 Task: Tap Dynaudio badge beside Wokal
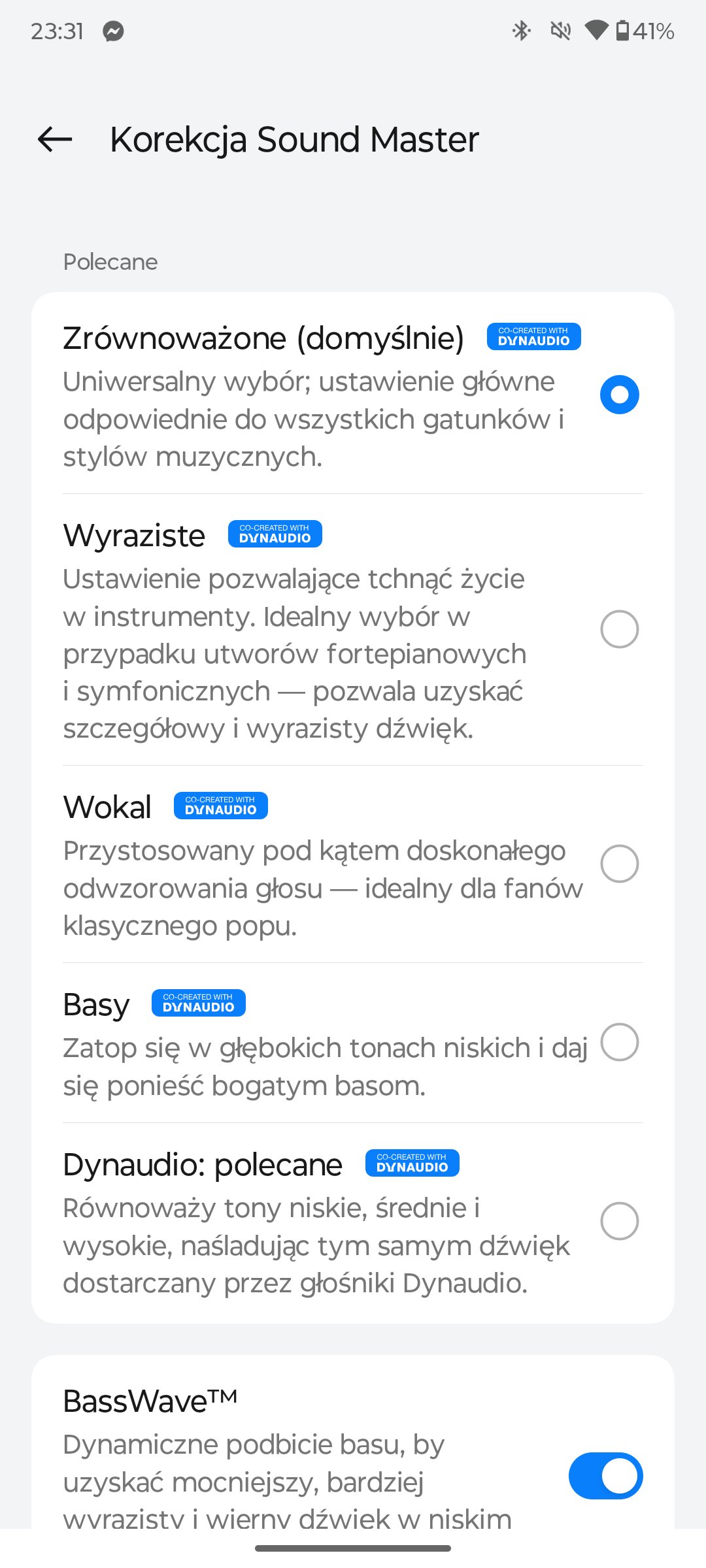(x=221, y=806)
